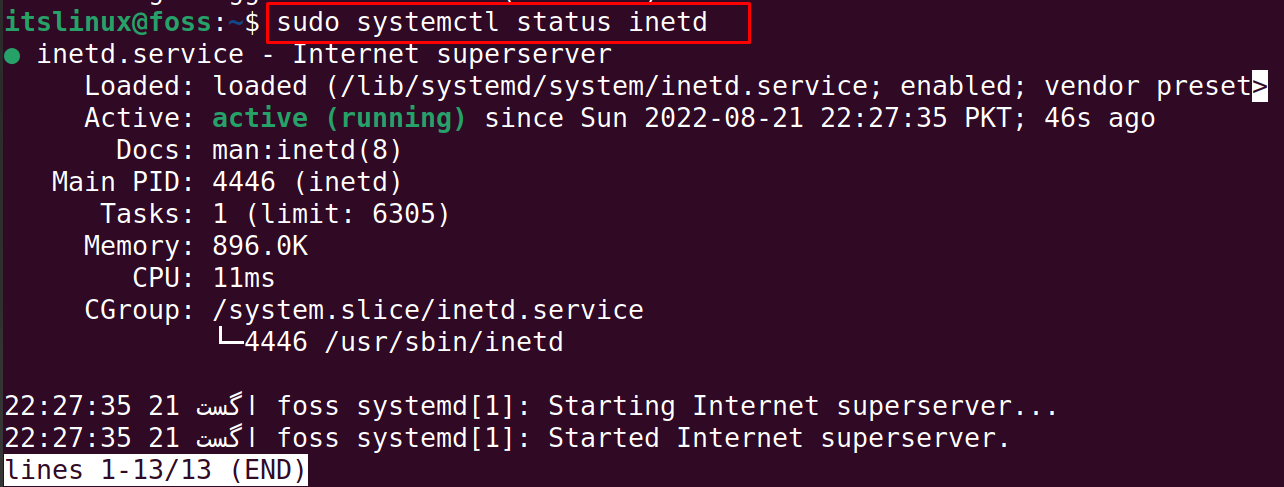
Task: Click the Loaded: label in the status output
Action: (140, 86)
